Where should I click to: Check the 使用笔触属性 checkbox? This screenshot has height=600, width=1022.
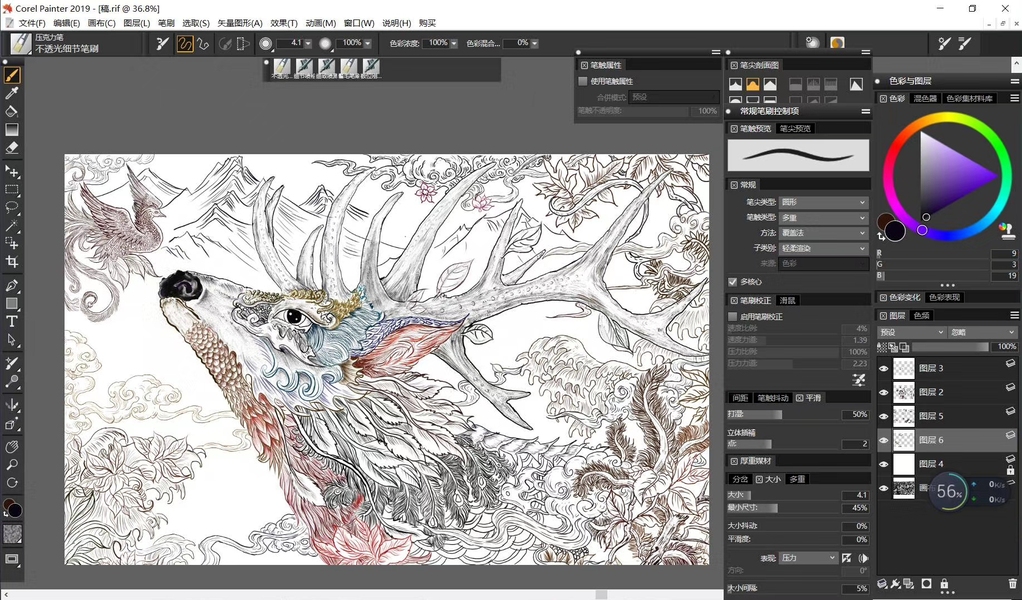point(583,81)
